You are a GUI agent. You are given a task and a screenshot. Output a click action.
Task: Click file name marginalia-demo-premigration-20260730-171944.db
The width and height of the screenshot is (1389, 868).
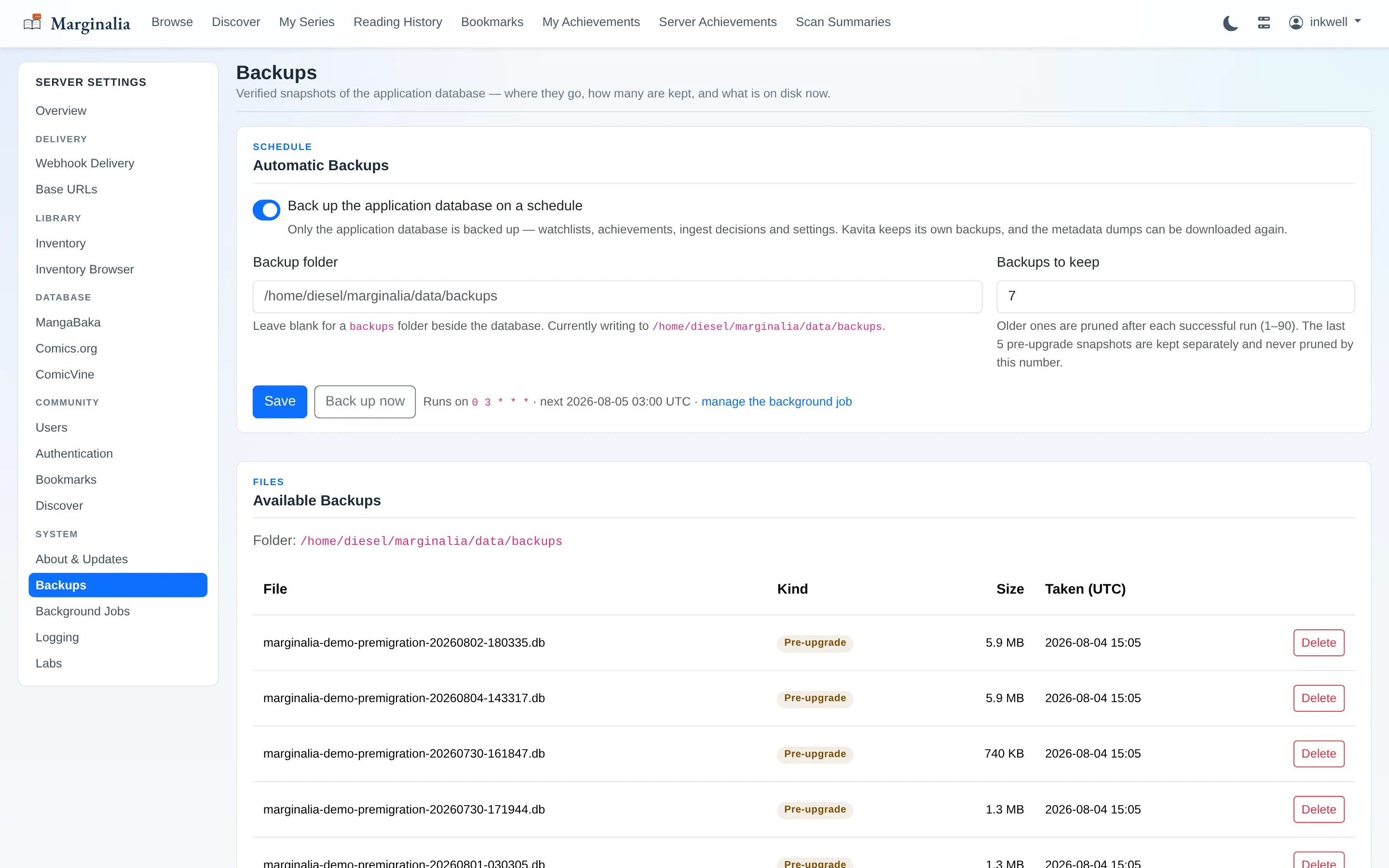pos(404,809)
